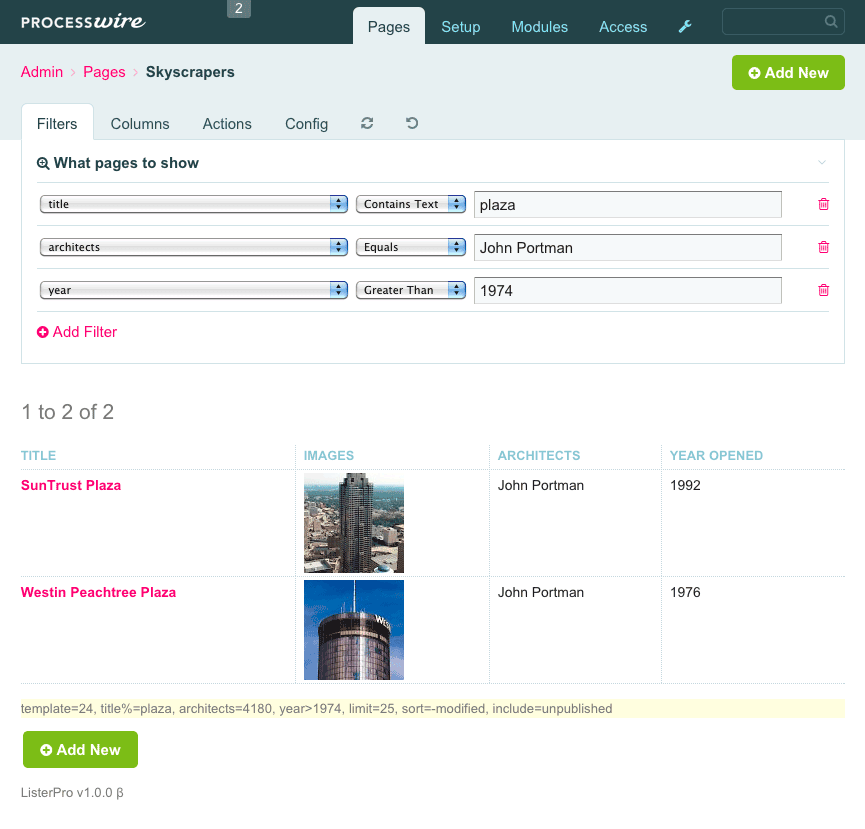Click the top Add New button
The image size is (865, 829).
coord(788,72)
